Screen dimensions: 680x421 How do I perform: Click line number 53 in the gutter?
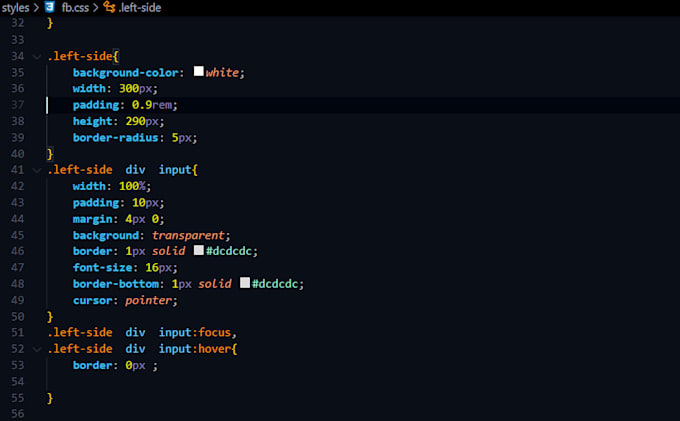18,366
